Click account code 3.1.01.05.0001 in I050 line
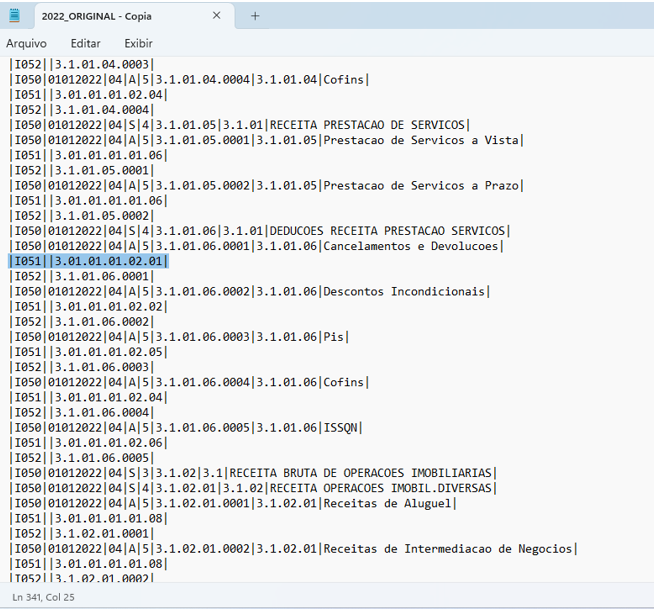This screenshot has height=609, width=654. coord(203,140)
